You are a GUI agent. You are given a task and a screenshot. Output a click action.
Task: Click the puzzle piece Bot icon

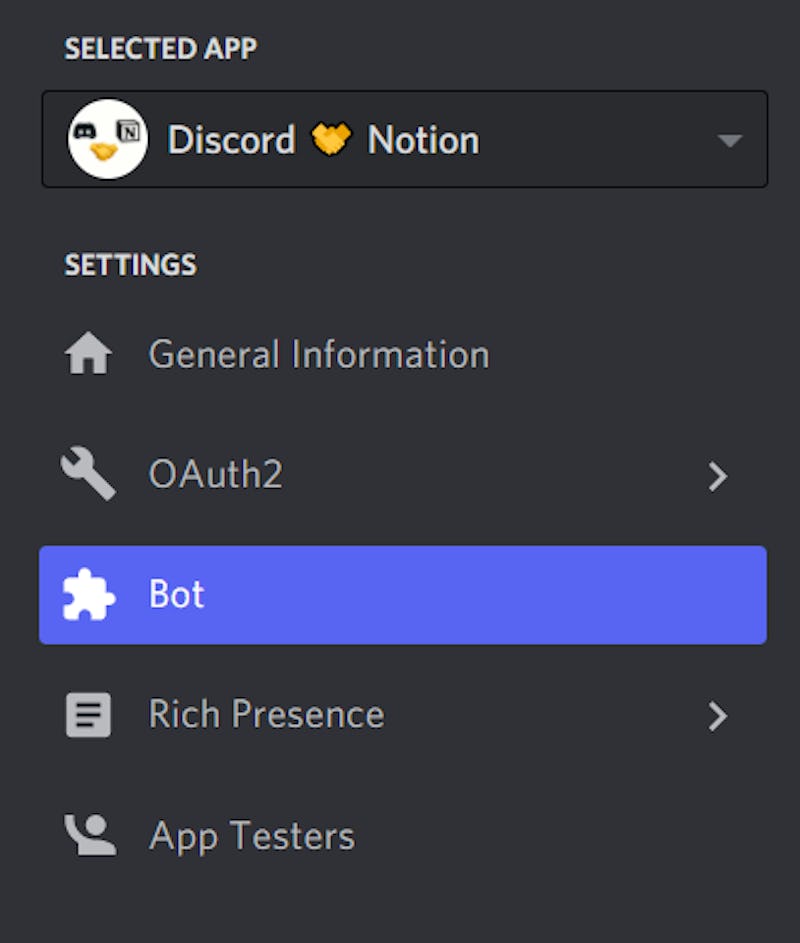(x=88, y=595)
